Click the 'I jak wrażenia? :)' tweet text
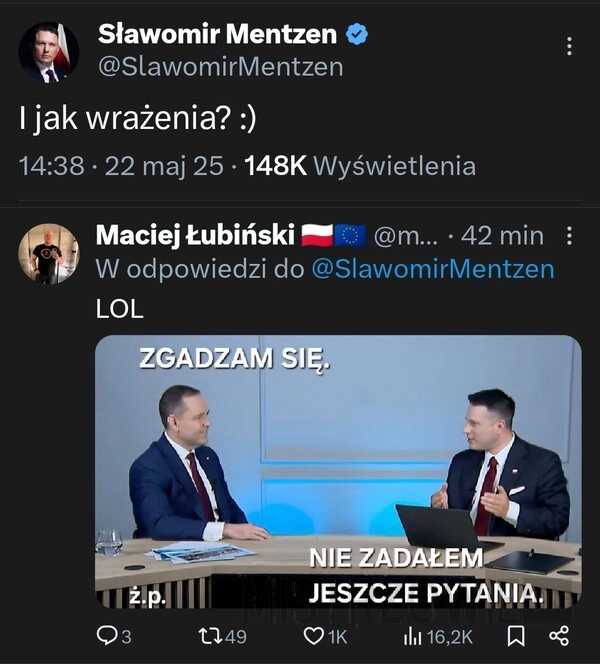600x664 pixels. pyautogui.click(x=138, y=119)
